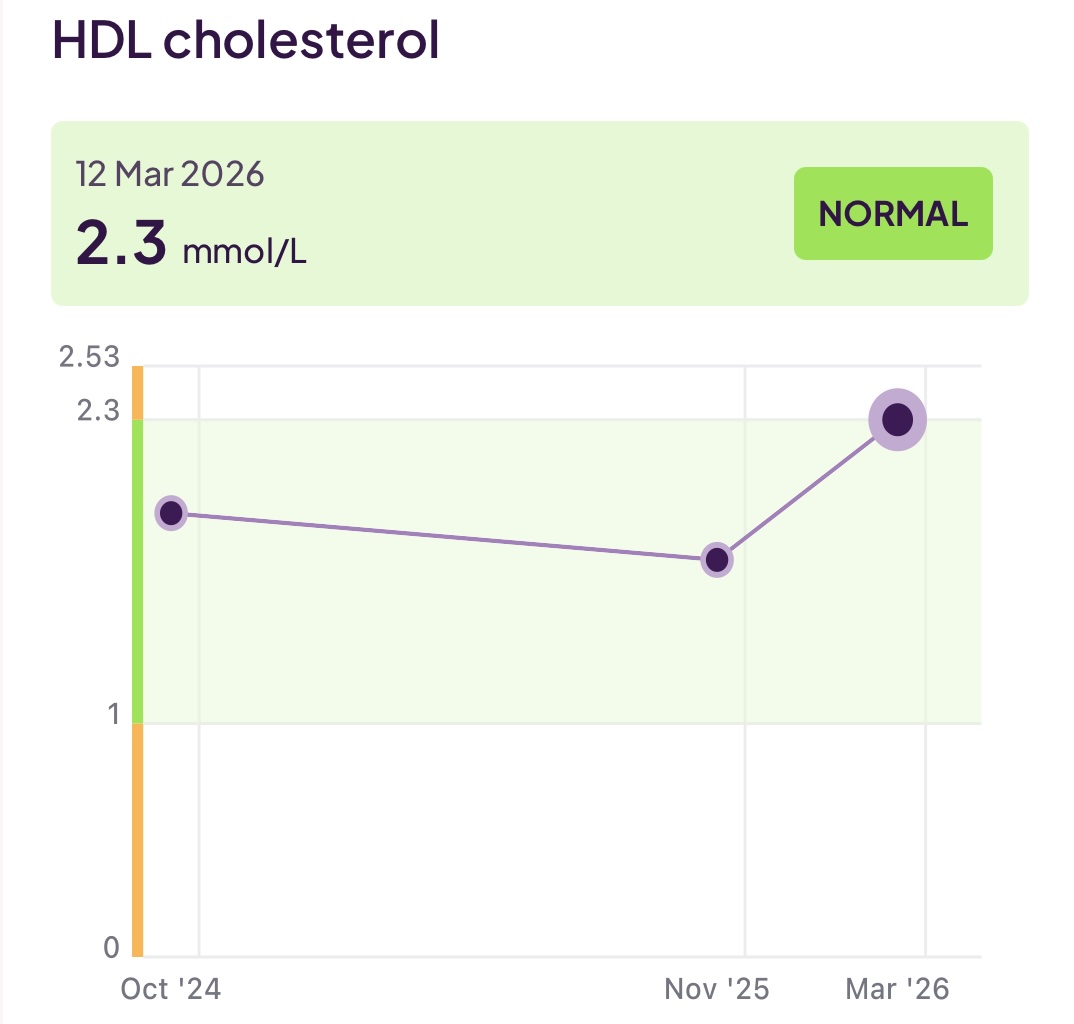This screenshot has width=1074, height=1024.
Task: Click the 1 lower threshold label
Action: [113, 716]
